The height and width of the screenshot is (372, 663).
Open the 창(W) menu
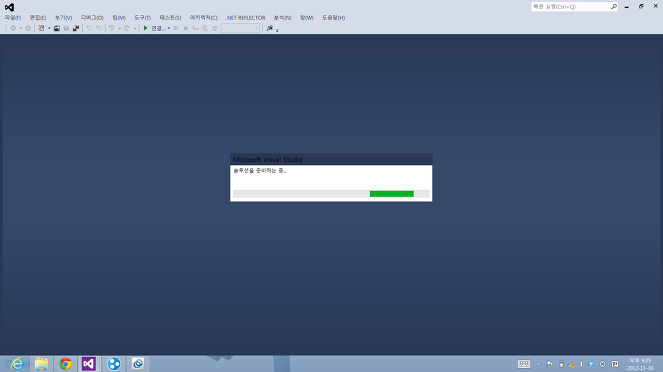307,18
